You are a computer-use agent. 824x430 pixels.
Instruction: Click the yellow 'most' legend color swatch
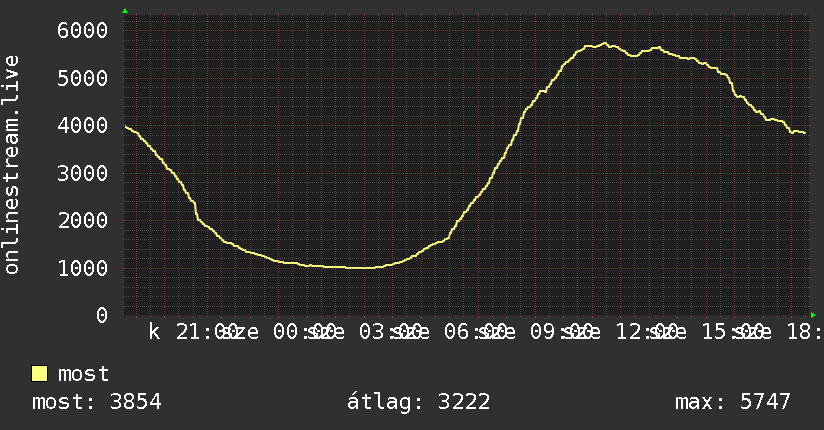pyautogui.click(x=39, y=374)
